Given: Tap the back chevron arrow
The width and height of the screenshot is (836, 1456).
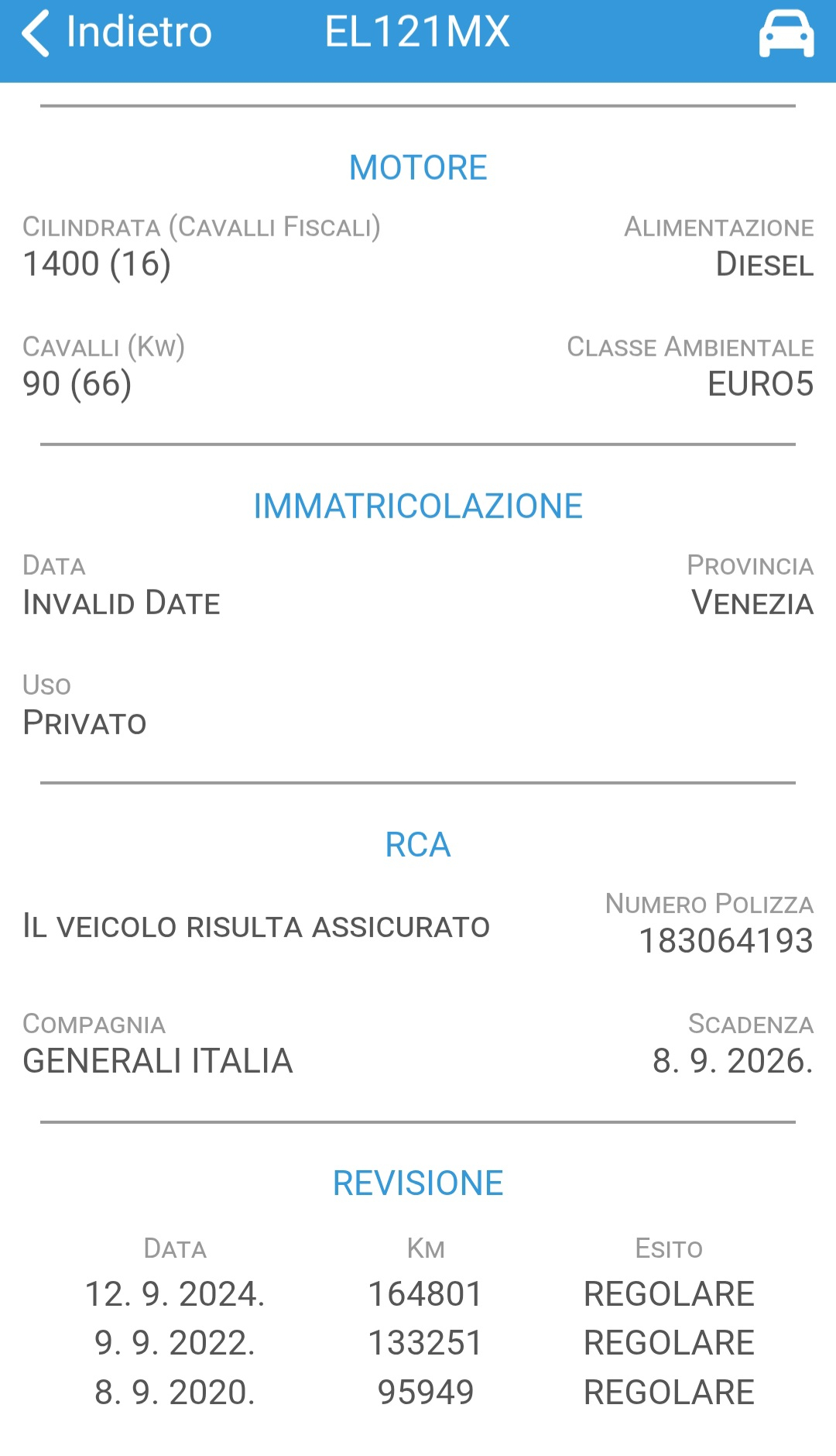Looking at the screenshot, I should click(36, 33).
